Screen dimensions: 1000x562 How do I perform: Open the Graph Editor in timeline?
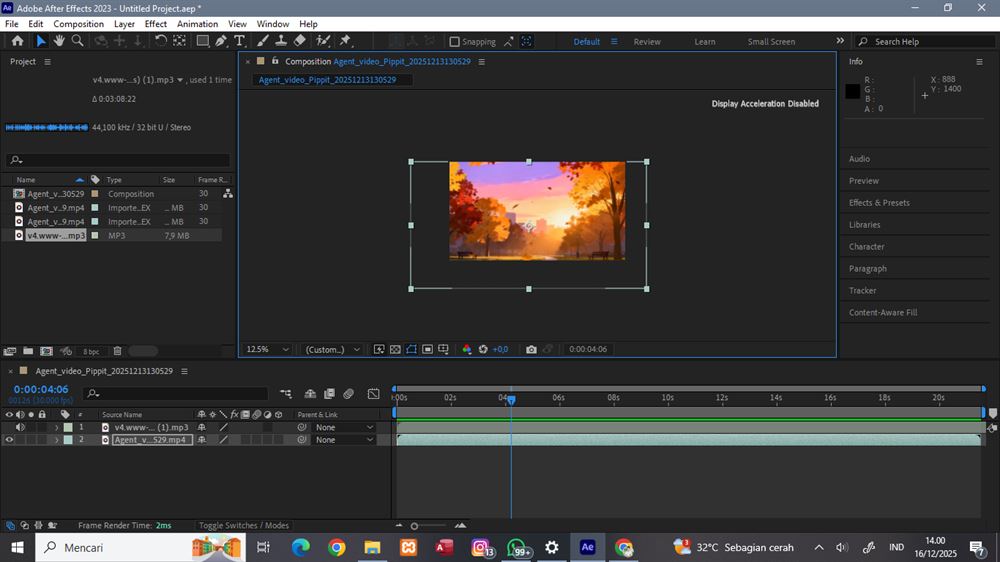[373, 394]
